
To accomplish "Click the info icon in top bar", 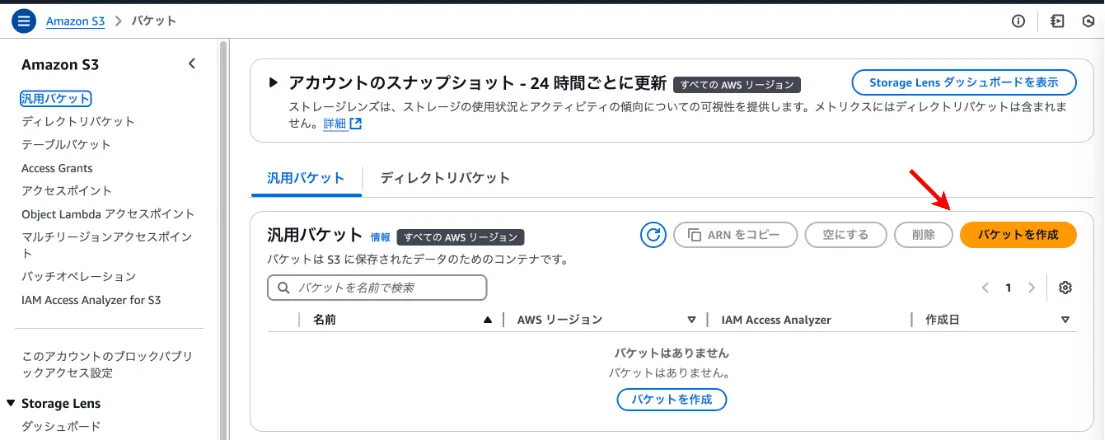I will click(1019, 21).
